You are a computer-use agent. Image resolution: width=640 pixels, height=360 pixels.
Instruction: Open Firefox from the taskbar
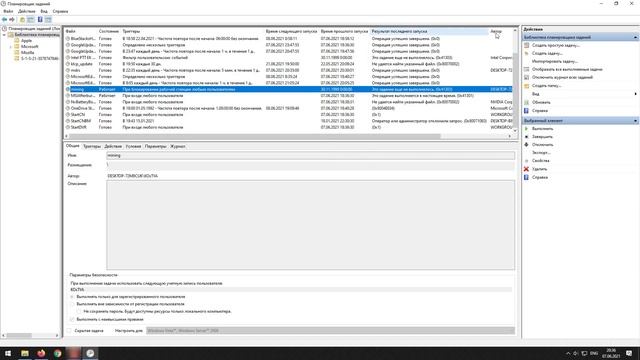[41, 353]
